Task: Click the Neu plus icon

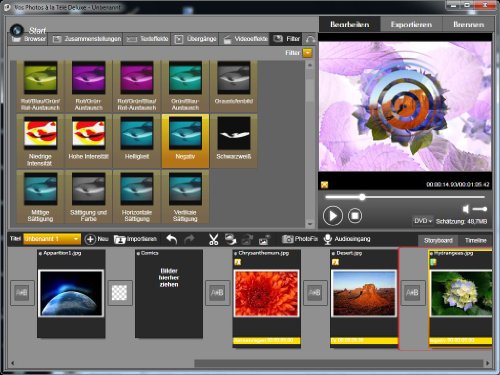Action: [x=90, y=239]
